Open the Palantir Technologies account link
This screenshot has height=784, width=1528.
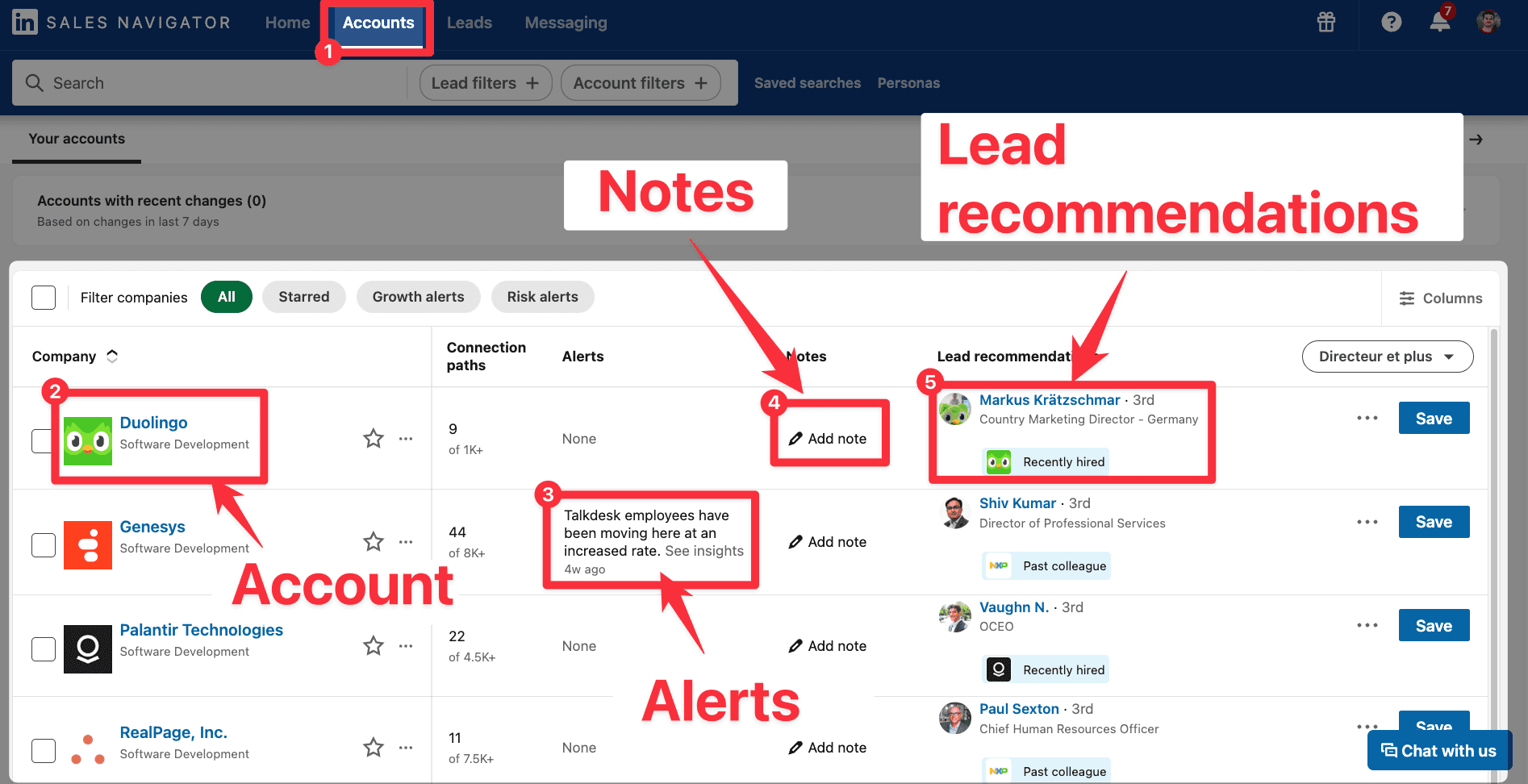coord(202,630)
